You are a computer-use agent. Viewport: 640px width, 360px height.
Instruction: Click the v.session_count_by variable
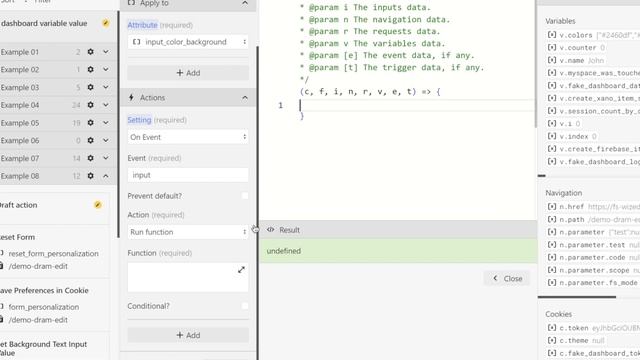point(599,111)
